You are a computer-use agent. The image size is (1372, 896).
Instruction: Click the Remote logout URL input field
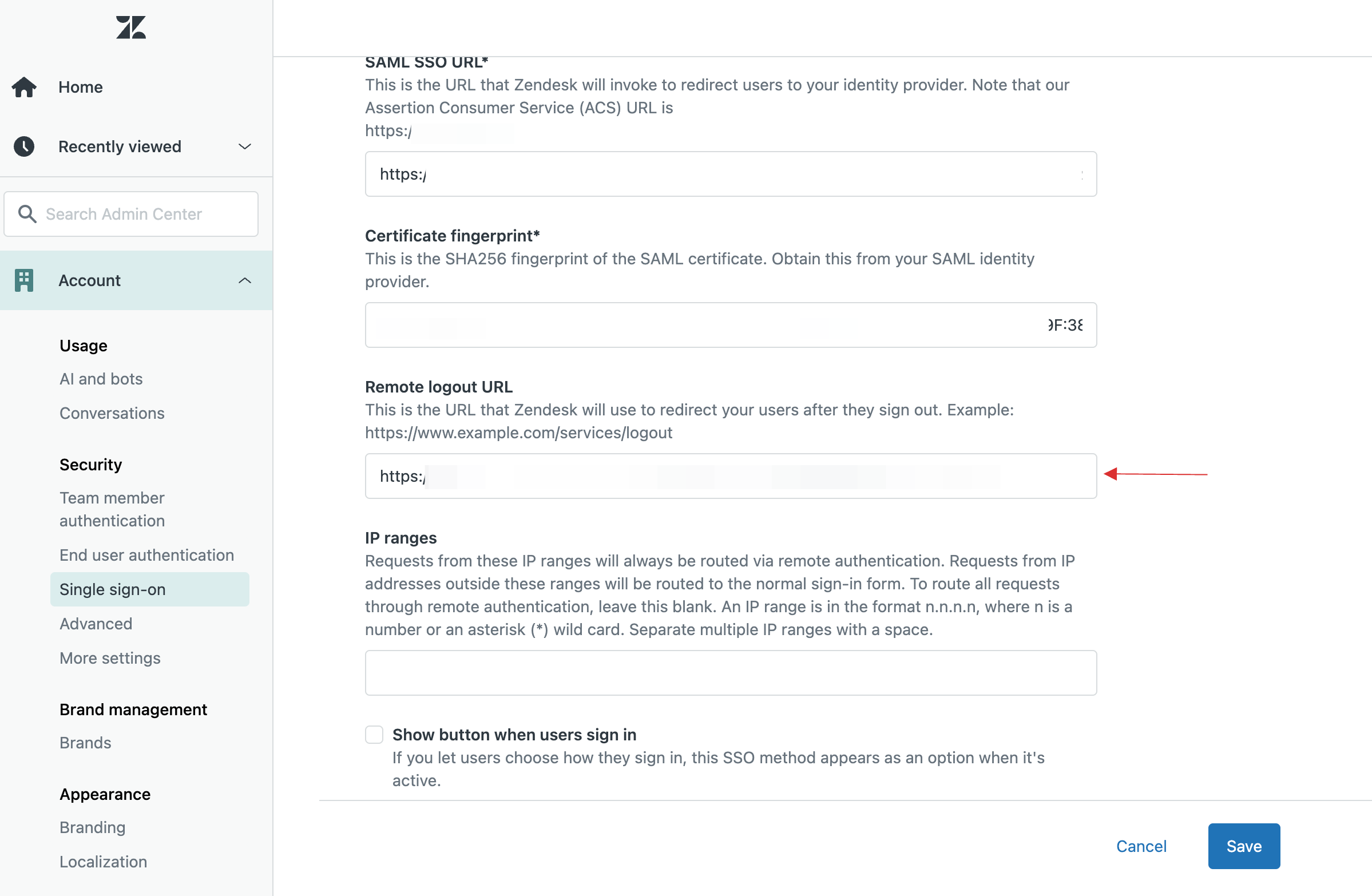pos(729,476)
